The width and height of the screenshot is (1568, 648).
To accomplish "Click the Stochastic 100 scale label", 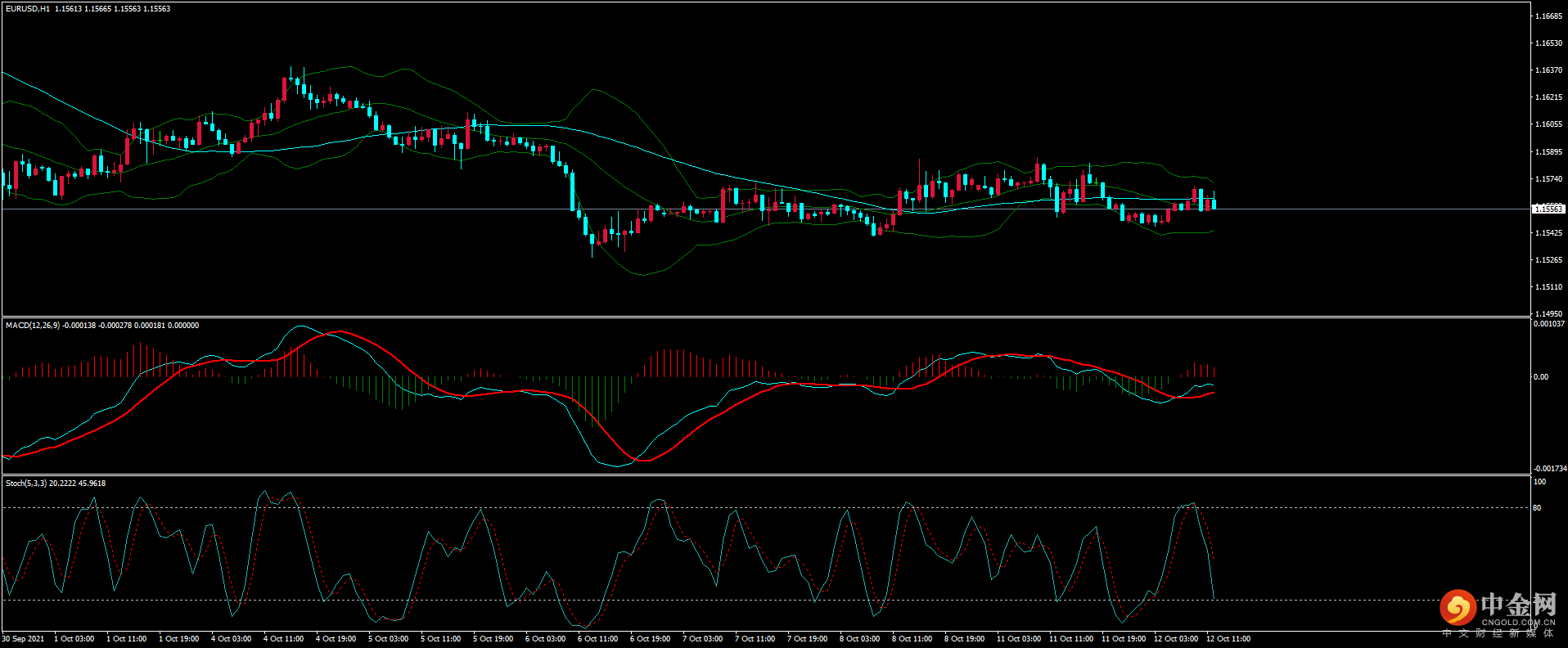I will 1539,482.
